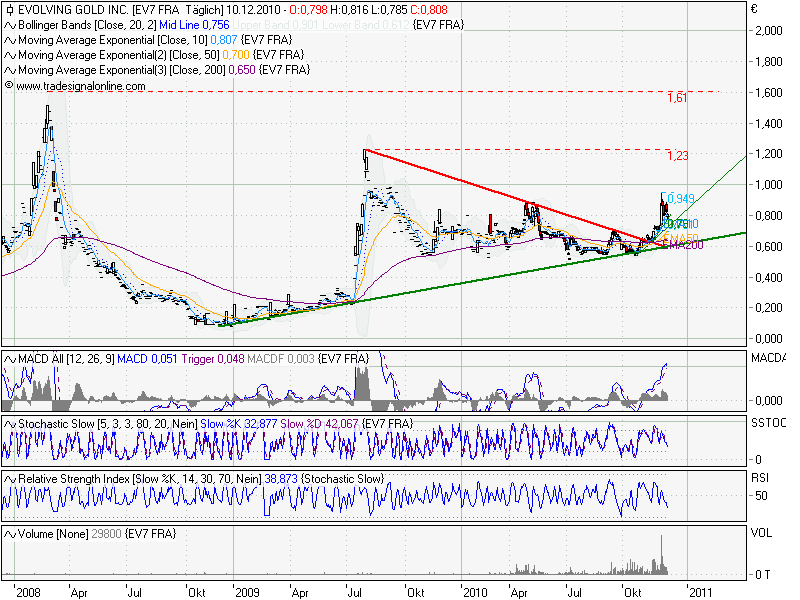Click the Moving Average Exponential [Close, 10] icon

(x=9, y=40)
